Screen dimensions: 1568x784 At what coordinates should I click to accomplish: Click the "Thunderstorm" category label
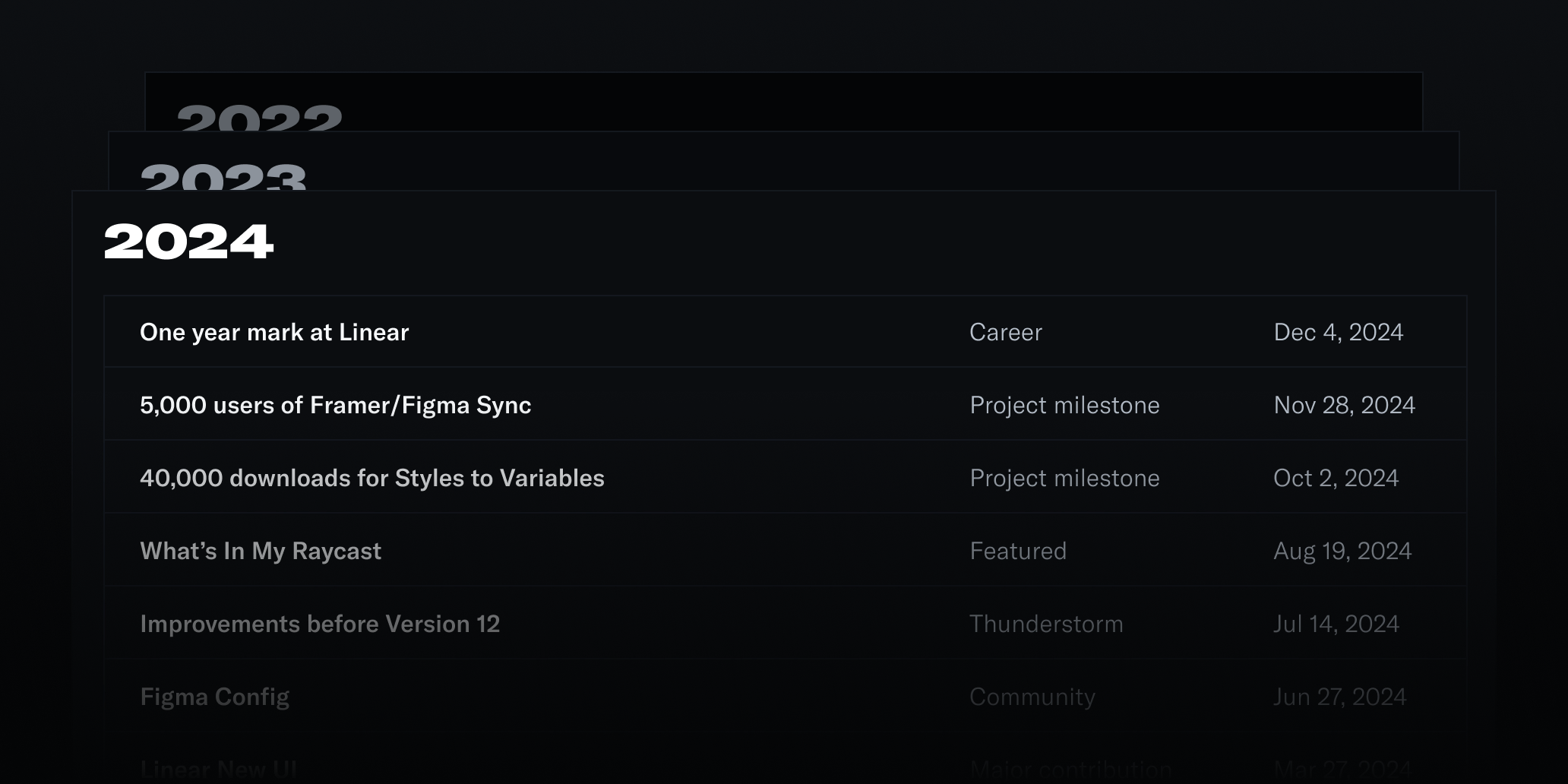pos(1046,624)
